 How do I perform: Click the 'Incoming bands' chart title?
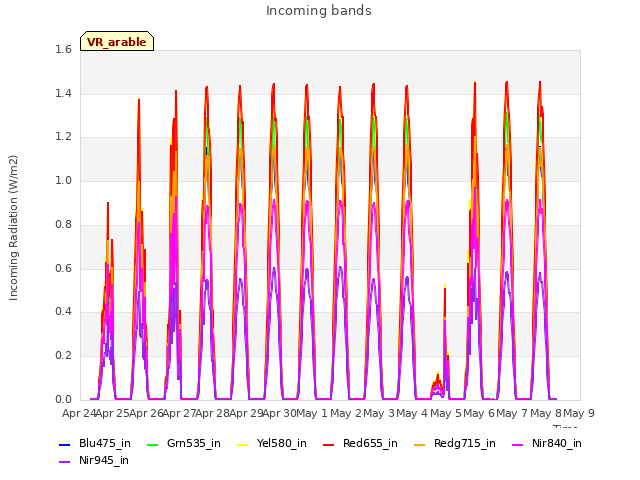(x=319, y=11)
